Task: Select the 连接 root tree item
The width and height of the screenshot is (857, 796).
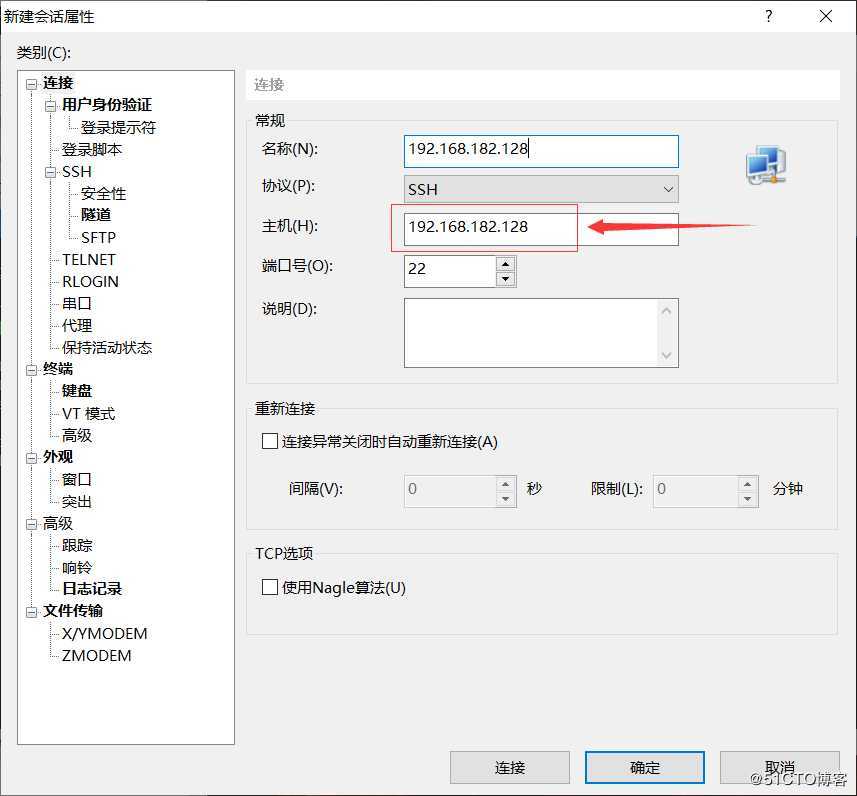Action: click(58, 83)
